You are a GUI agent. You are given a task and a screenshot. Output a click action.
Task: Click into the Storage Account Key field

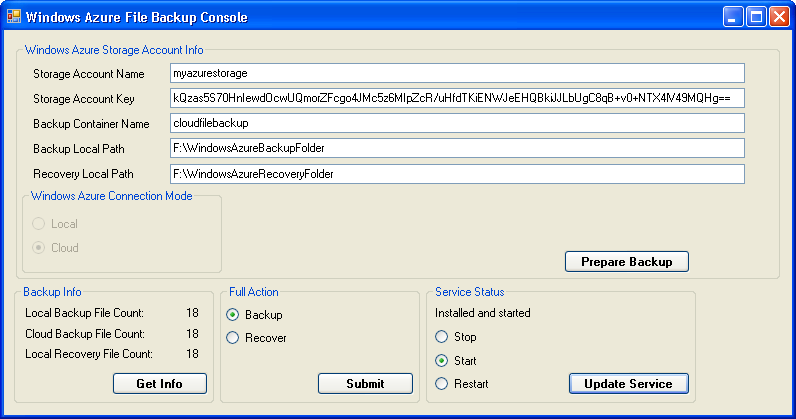(x=457, y=98)
